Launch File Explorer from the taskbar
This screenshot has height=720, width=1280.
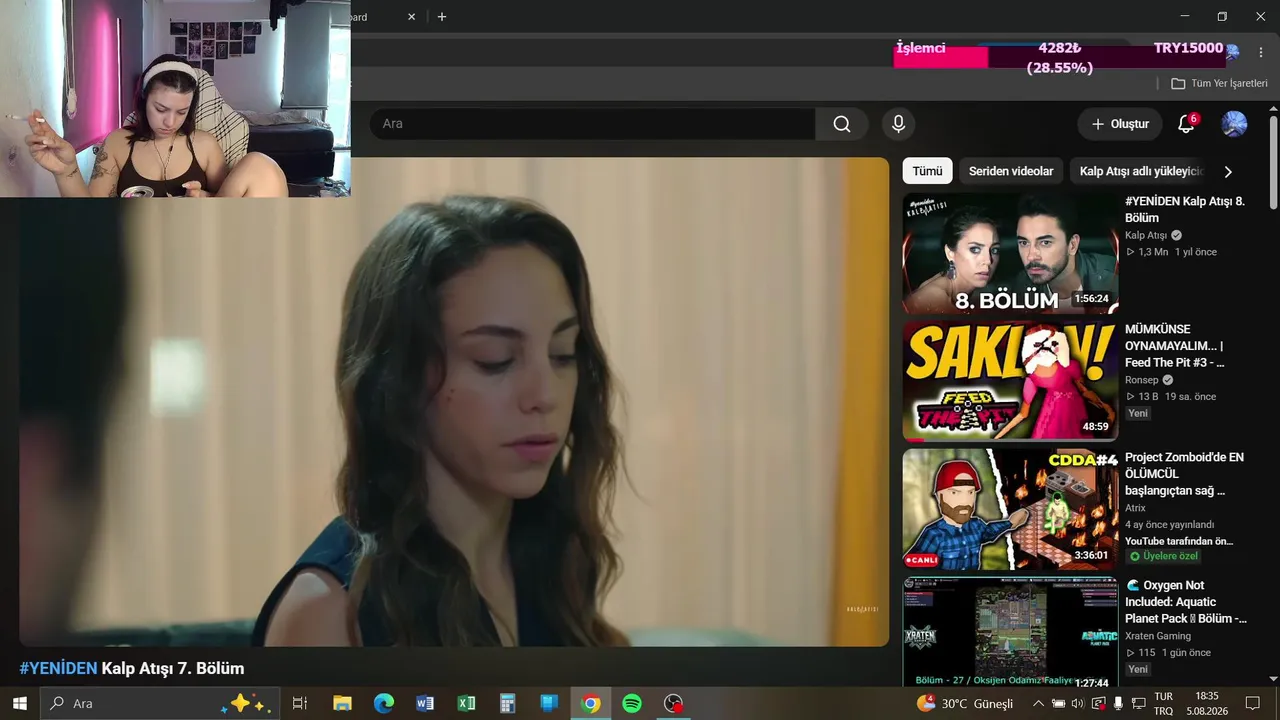(342, 703)
